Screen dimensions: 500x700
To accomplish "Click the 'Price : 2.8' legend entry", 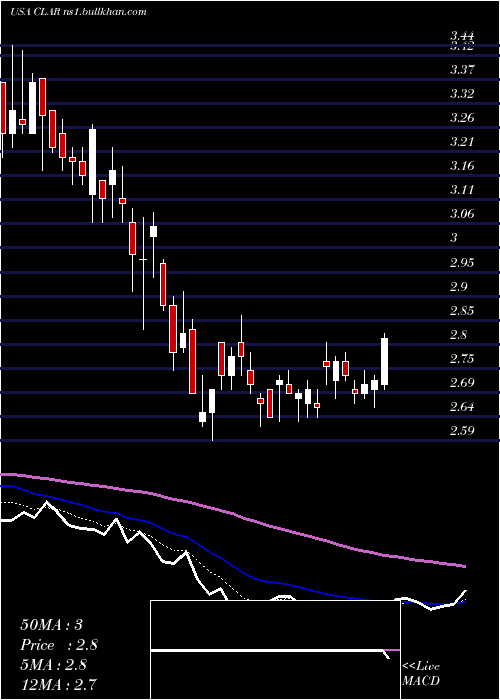I will 59,645.
